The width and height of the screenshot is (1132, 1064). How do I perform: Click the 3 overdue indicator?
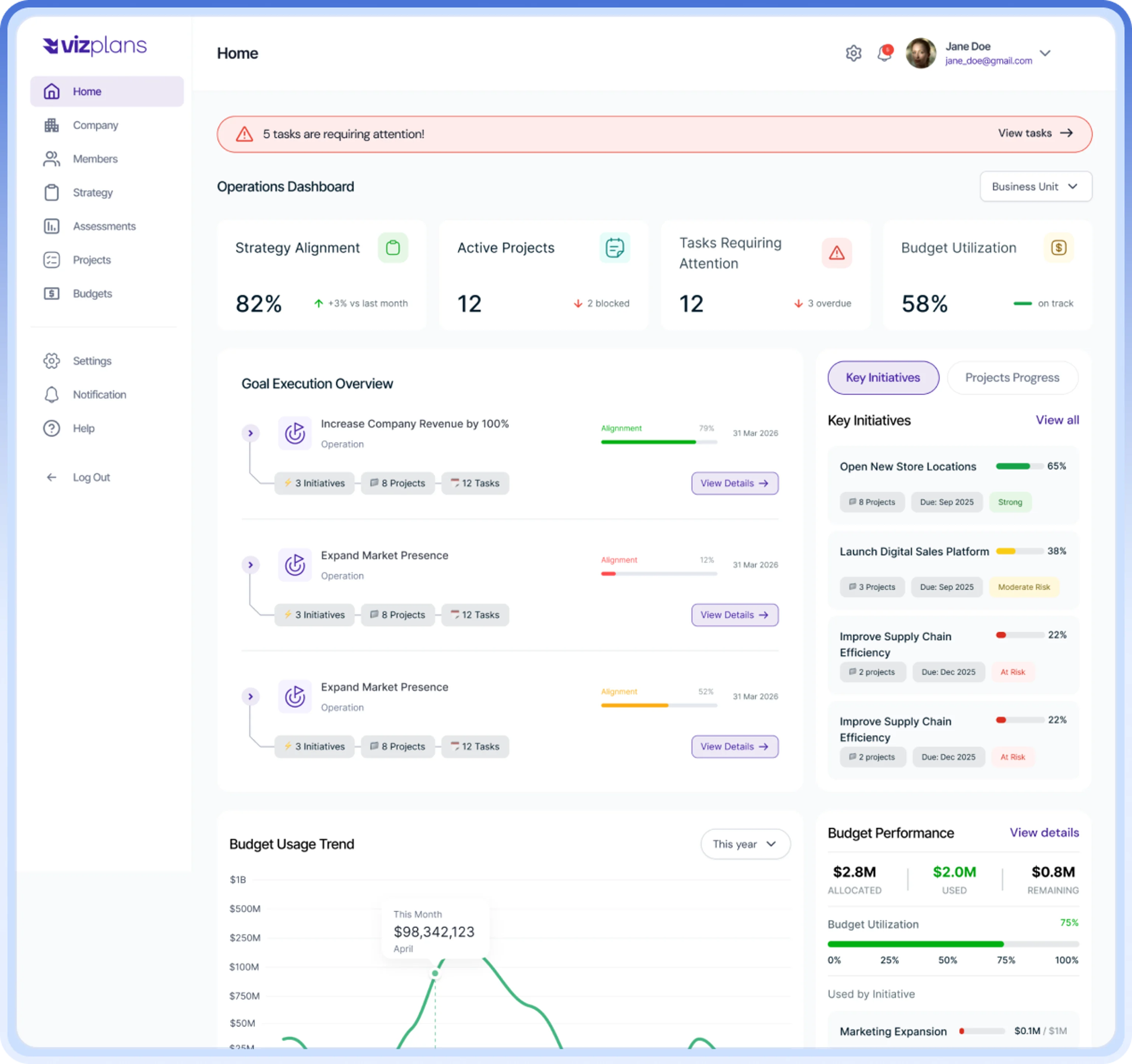pos(822,304)
